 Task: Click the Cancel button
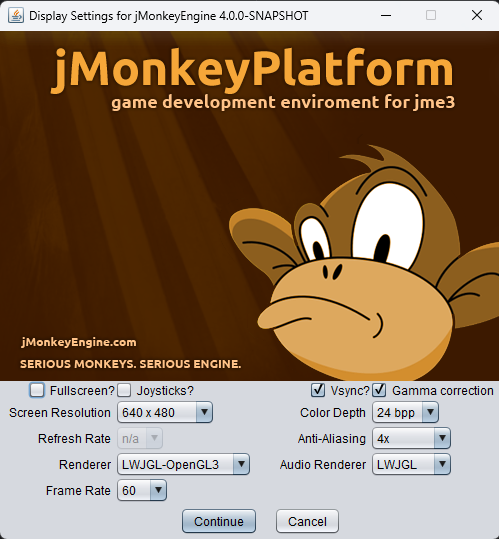click(x=307, y=521)
